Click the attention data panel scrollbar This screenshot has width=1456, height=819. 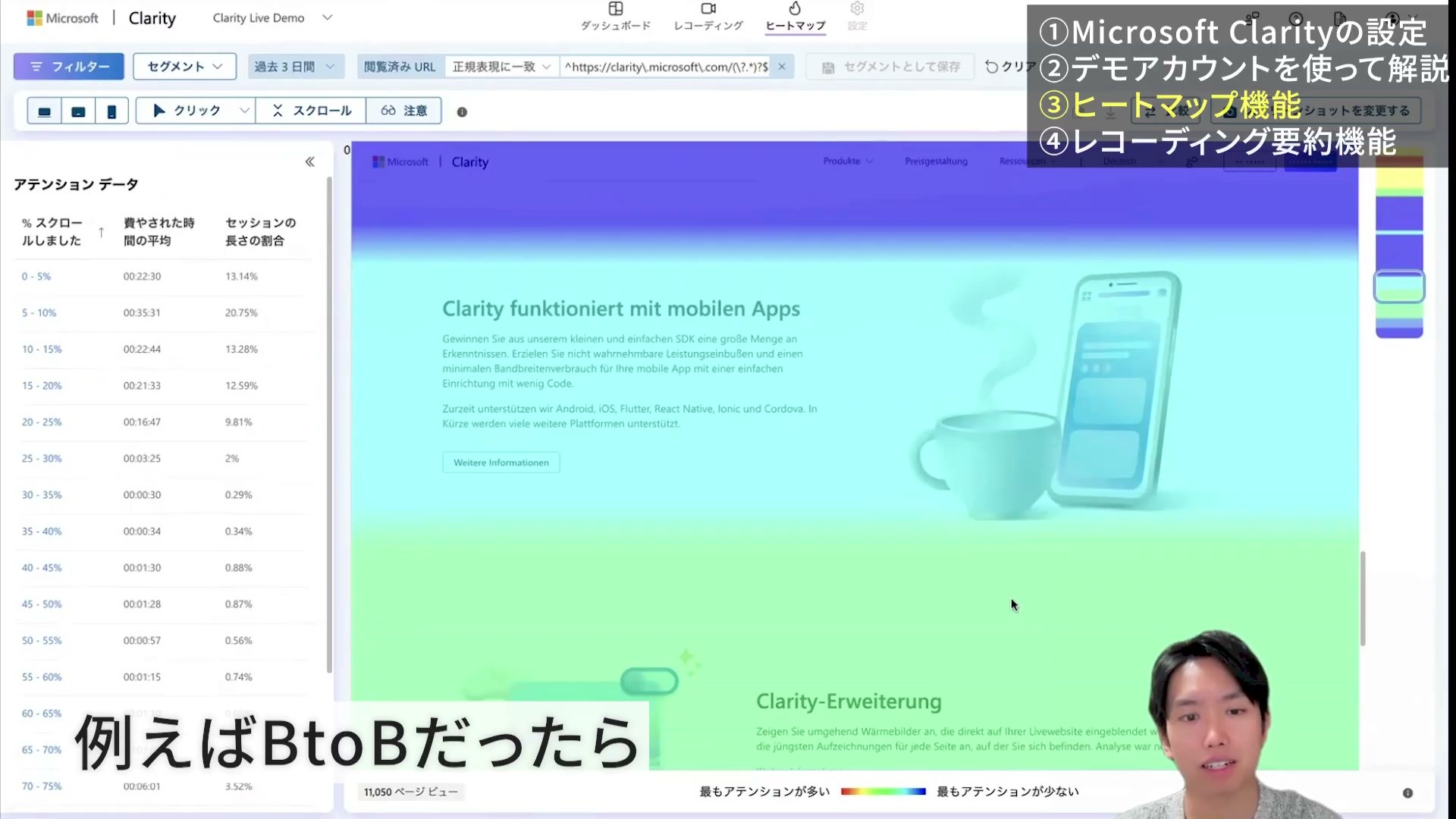[x=329, y=425]
